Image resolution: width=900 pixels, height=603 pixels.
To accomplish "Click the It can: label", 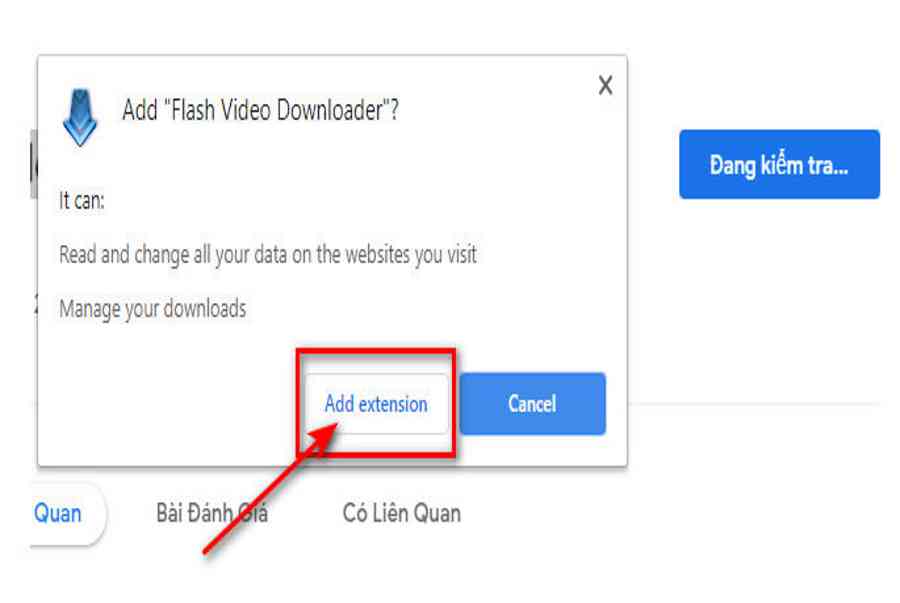I will (x=82, y=201).
